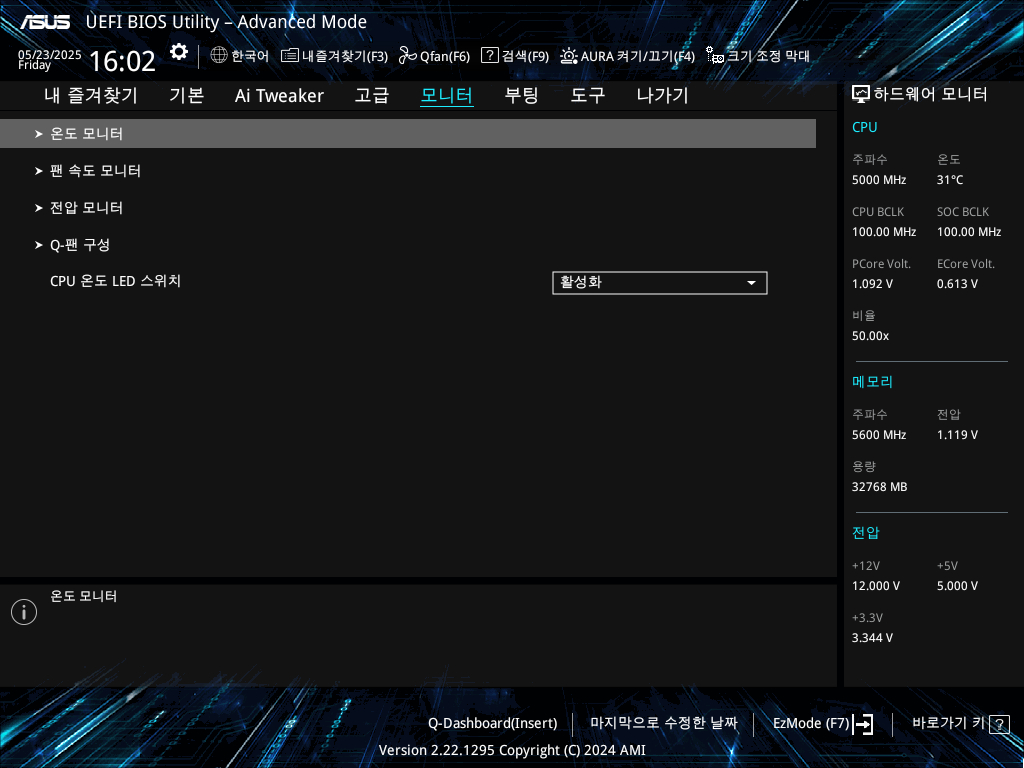Viewport: 1024px width, 768px height.
Task: Open 팬 속도 모니터 menu row
Action: [408, 171]
